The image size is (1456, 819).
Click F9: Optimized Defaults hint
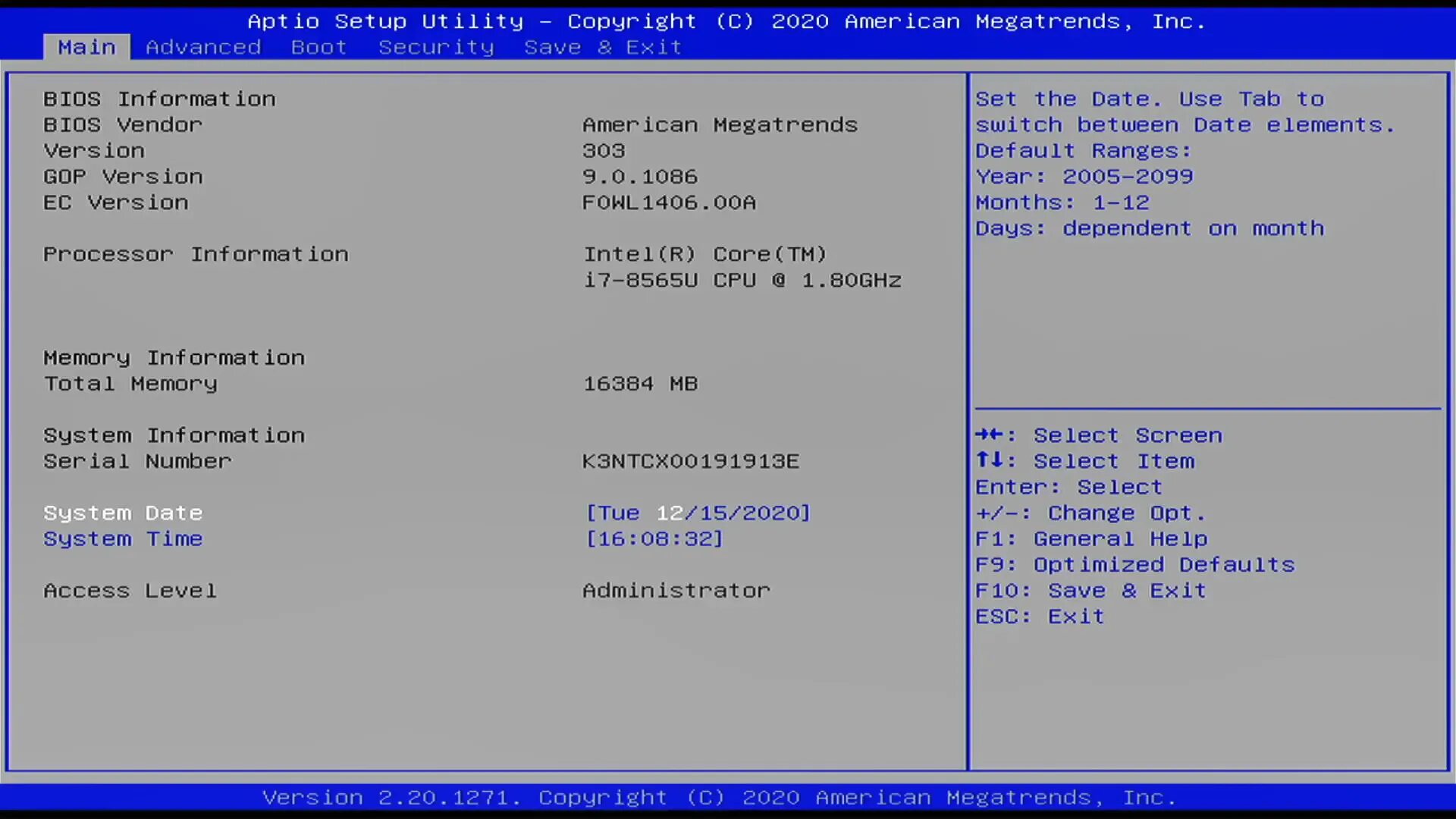(1134, 565)
